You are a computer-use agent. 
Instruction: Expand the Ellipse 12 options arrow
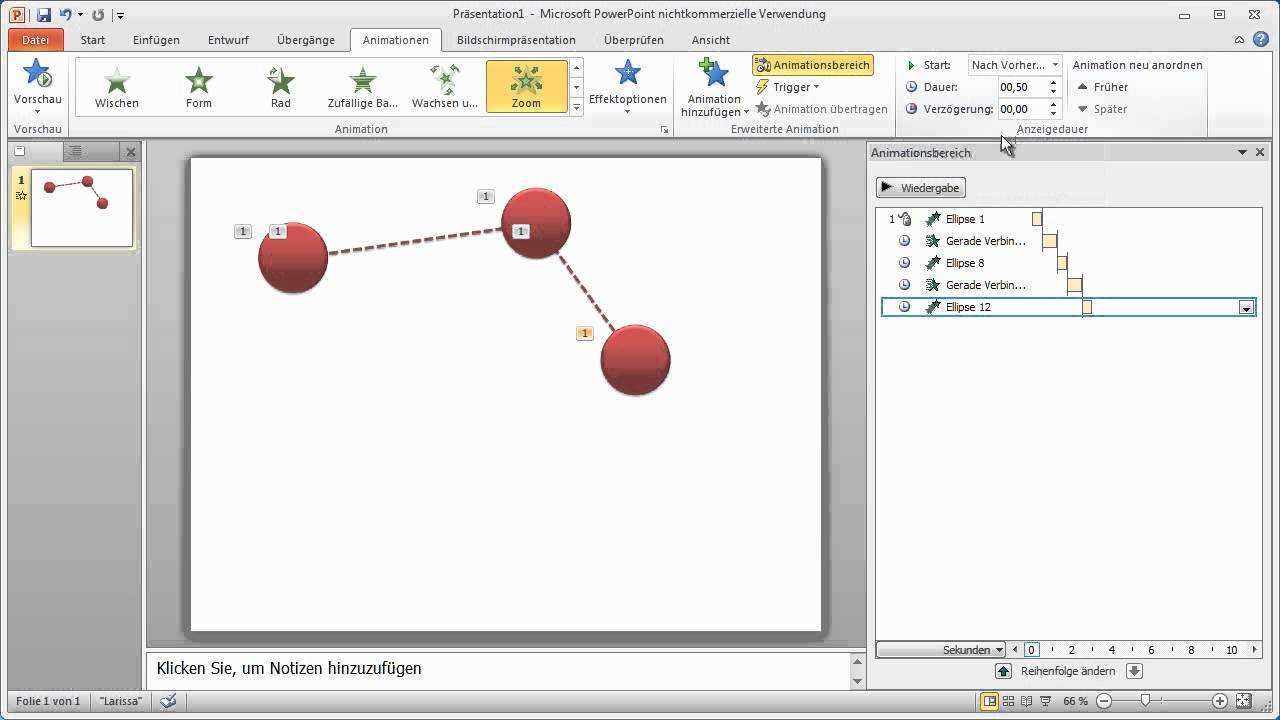tap(1246, 308)
